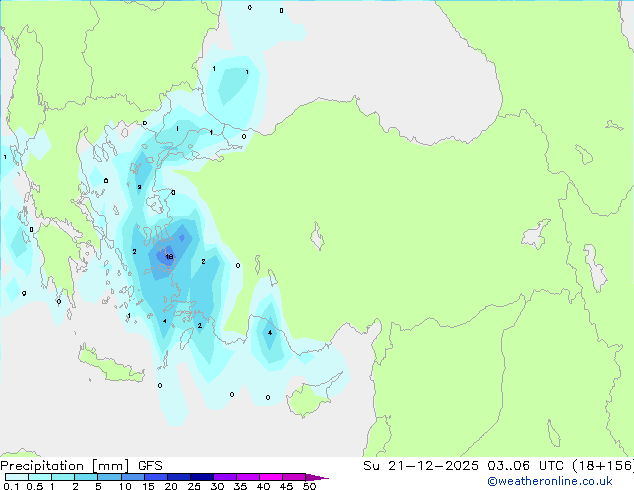Pick legend swatch between 15 and 20

(156, 477)
